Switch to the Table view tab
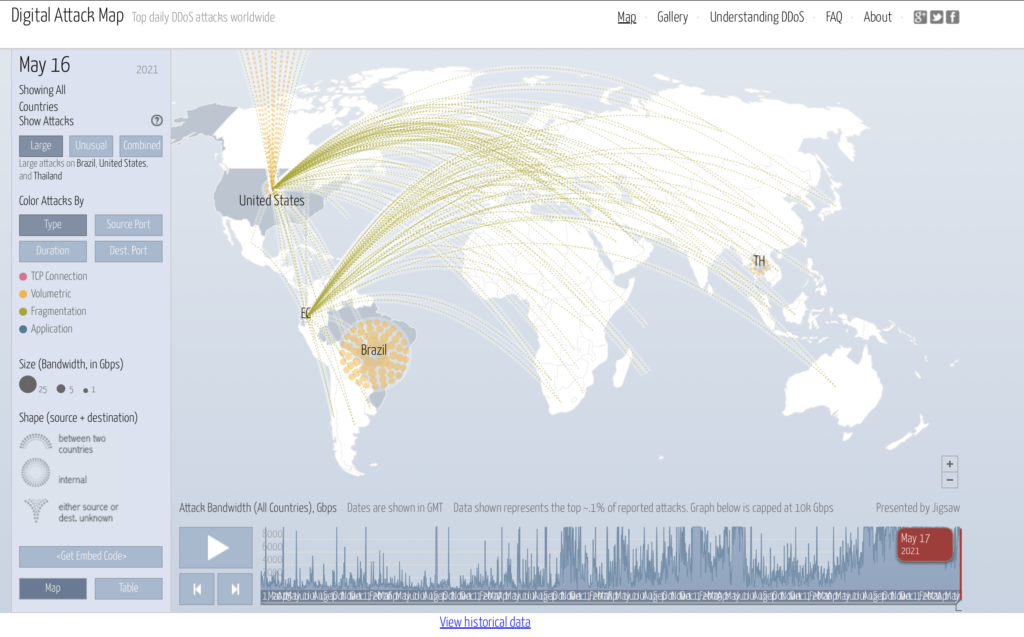 (x=128, y=588)
